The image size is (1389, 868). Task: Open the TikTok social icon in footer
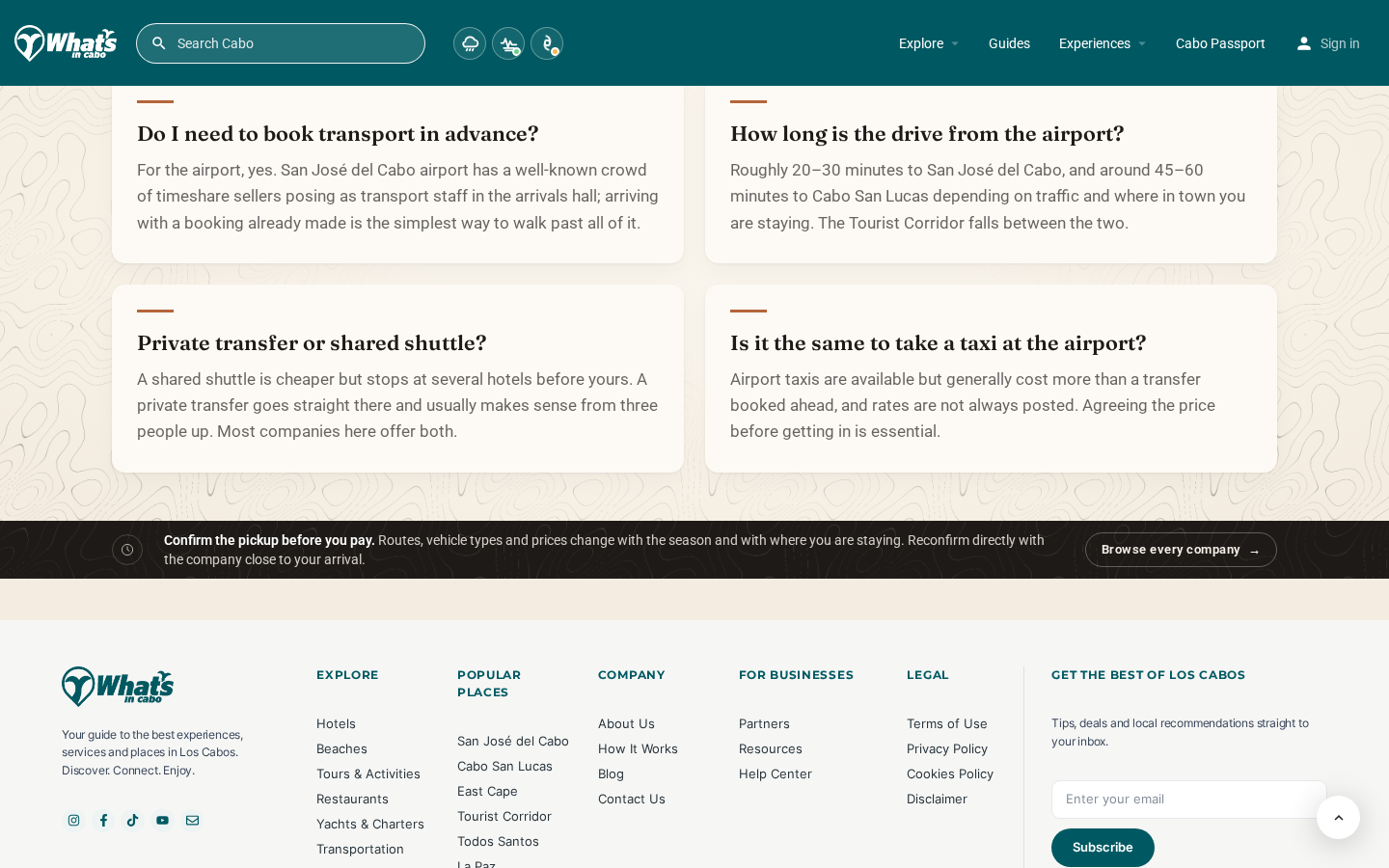(133, 820)
